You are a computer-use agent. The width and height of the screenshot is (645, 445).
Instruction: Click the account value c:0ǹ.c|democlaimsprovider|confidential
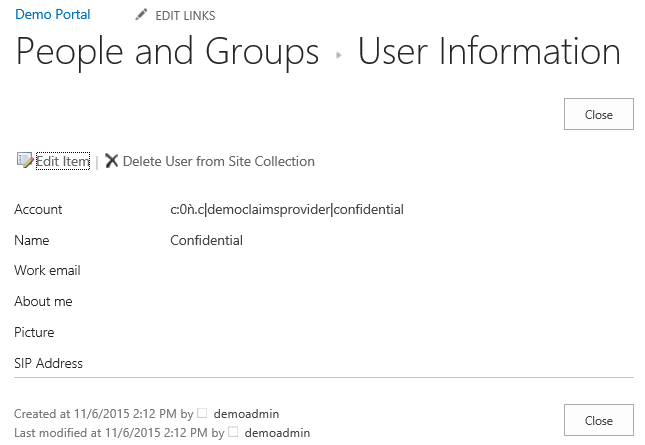tap(286, 210)
